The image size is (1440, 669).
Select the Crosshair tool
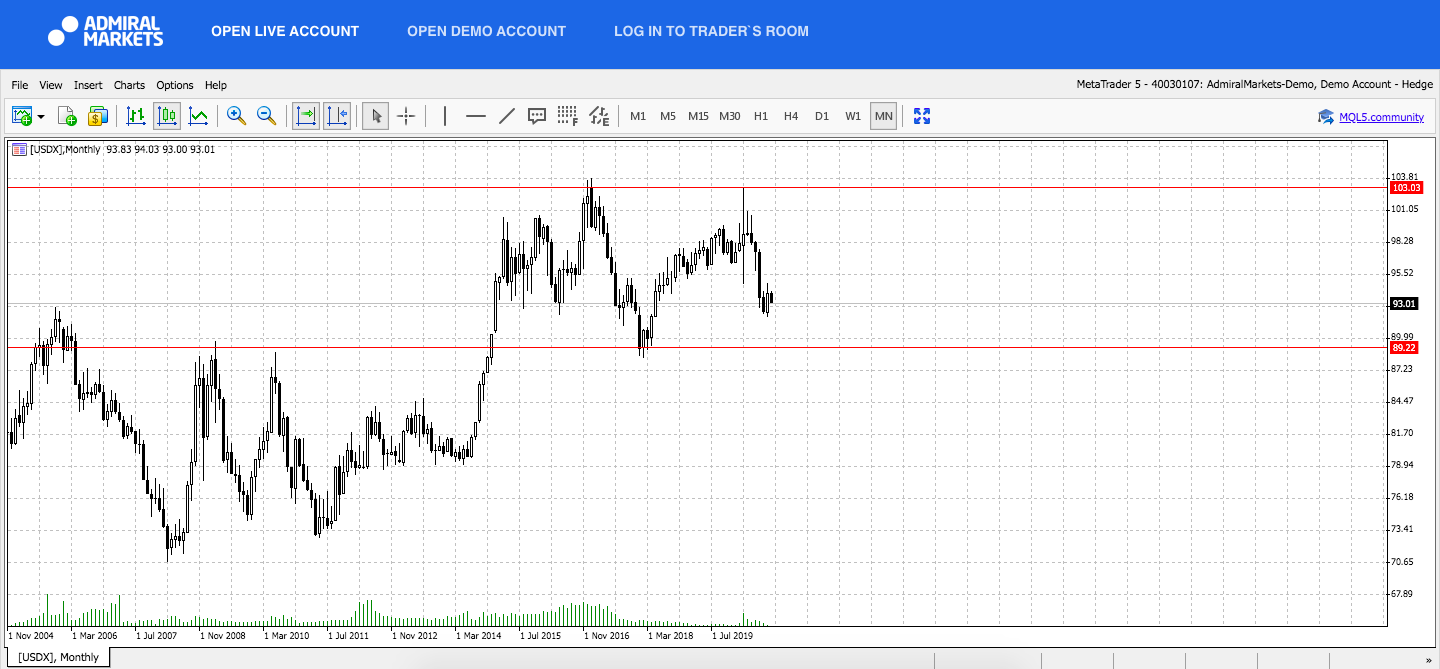click(406, 116)
